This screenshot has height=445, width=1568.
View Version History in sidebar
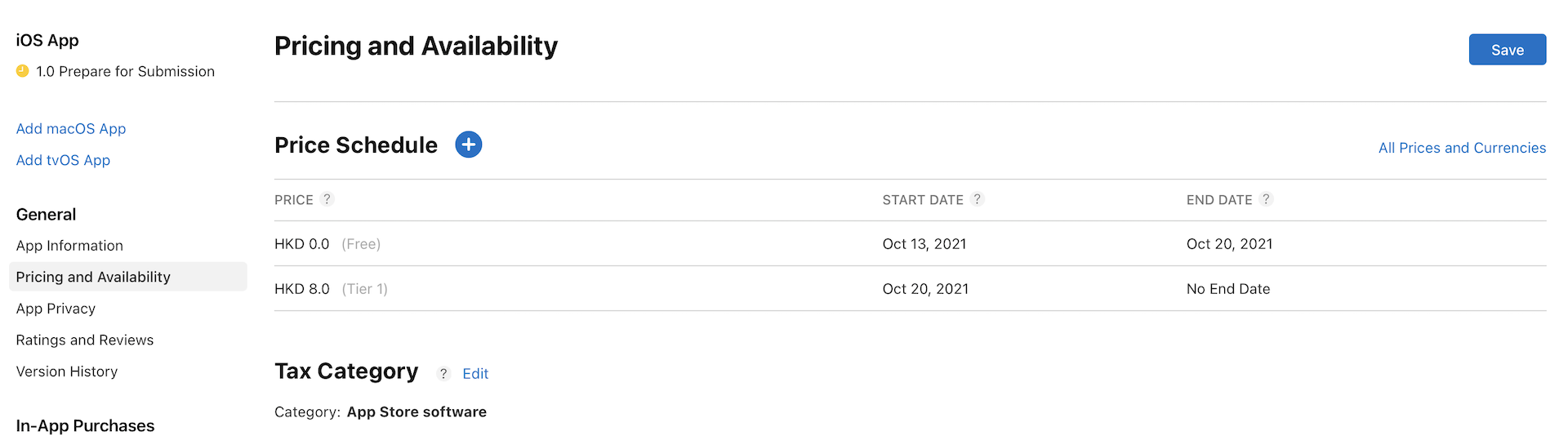tap(67, 372)
